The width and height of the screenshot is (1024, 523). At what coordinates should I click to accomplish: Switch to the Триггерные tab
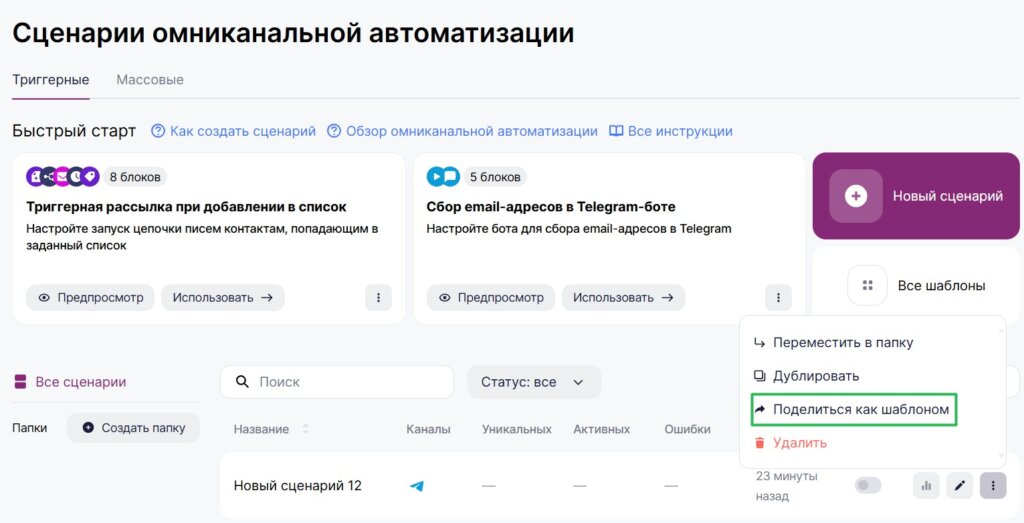point(51,80)
